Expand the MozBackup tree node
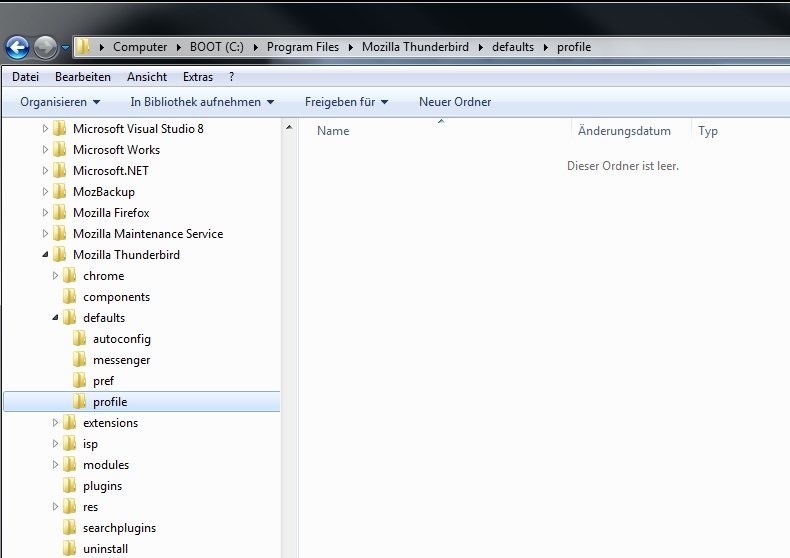 click(x=45, y=192)
